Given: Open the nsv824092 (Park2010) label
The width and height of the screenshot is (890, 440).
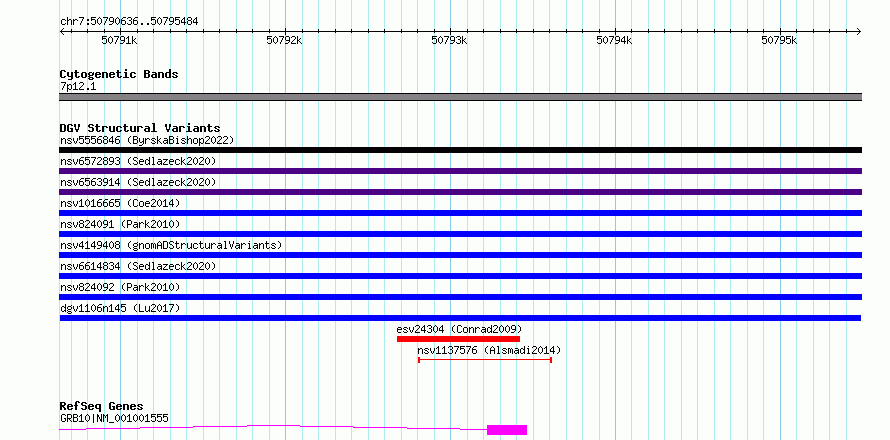Looking at the screenshot, I should [x=120, y=287].
